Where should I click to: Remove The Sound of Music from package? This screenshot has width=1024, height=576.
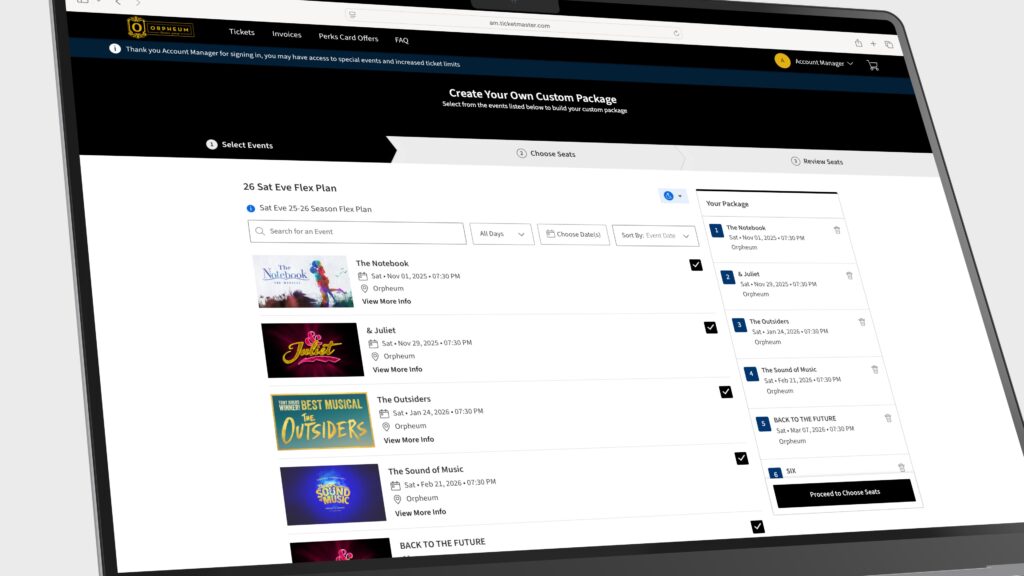click(x=874, y=369)
